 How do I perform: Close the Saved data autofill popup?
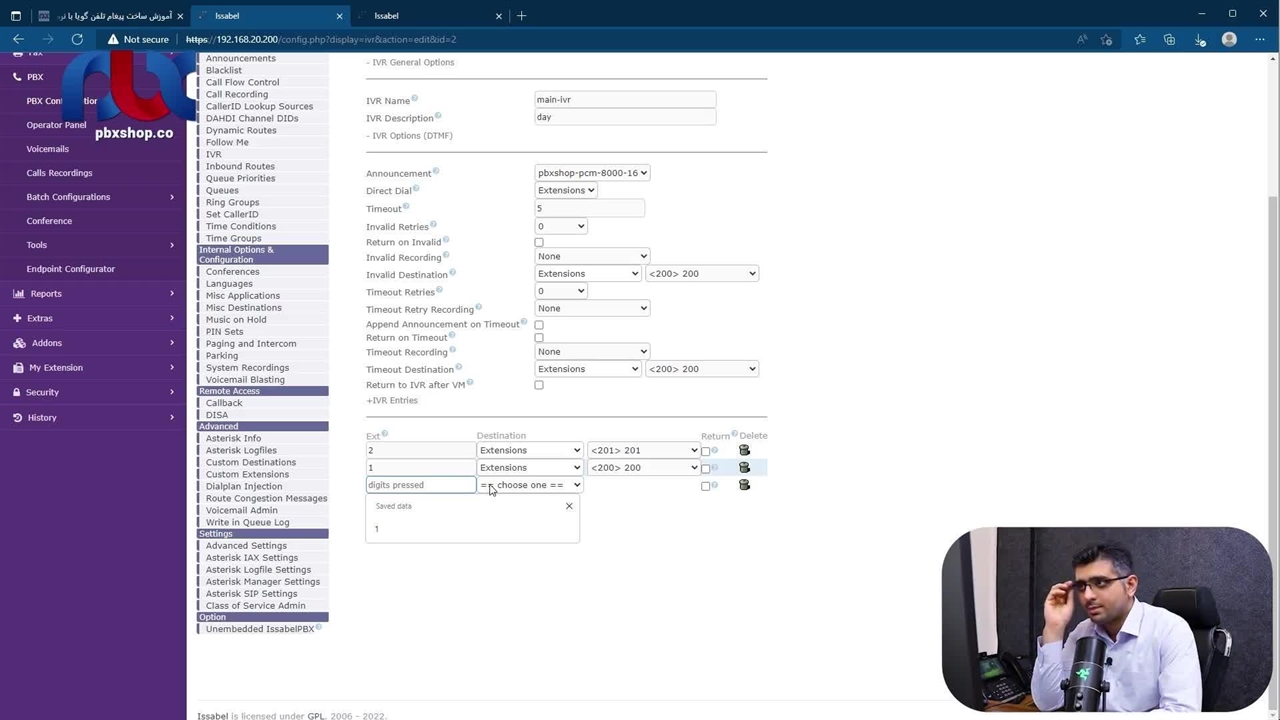pos(569,506)
